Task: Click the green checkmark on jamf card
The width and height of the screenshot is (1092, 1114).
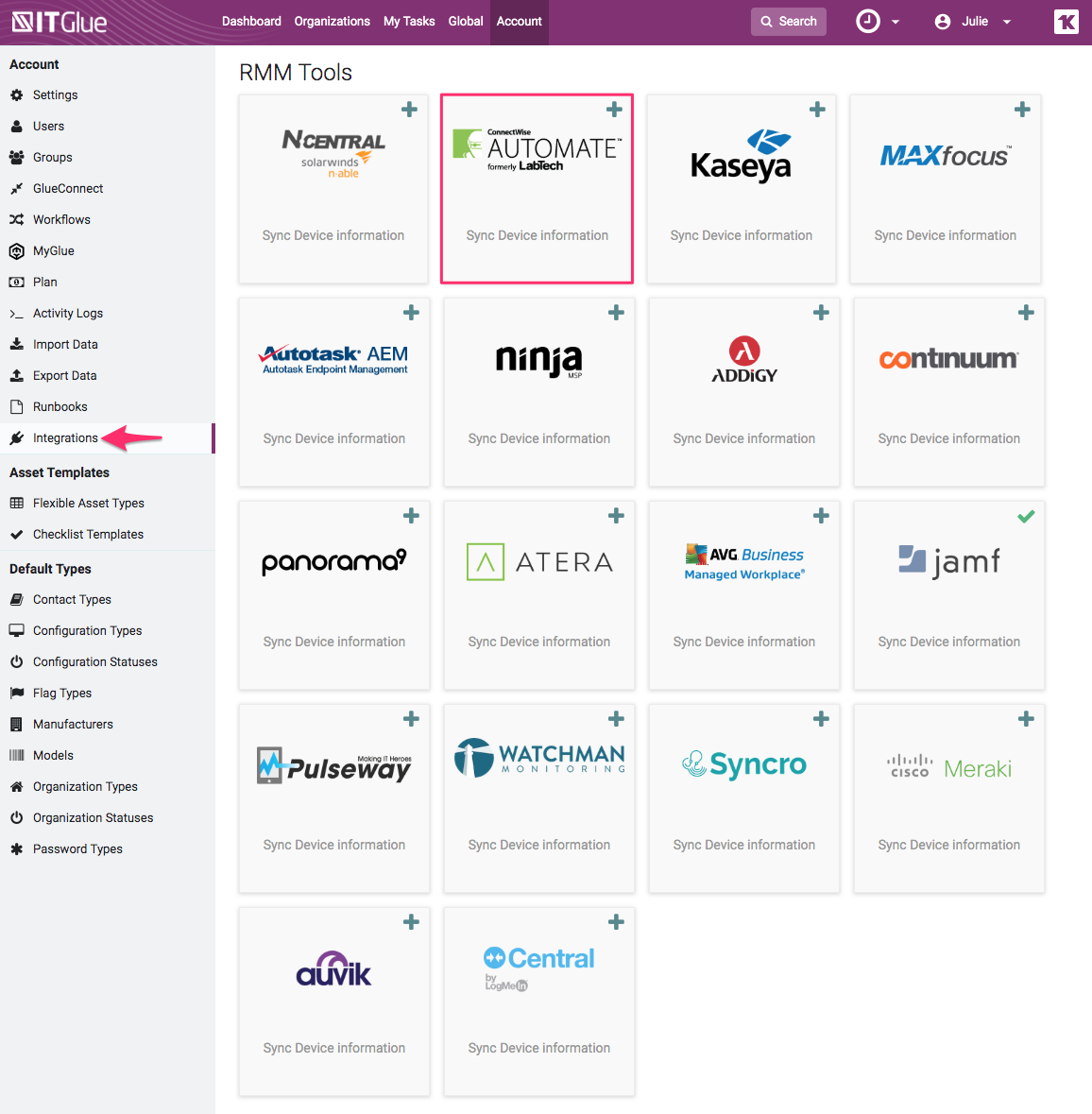Action: pyautogui.click(x=1026, y=517)
